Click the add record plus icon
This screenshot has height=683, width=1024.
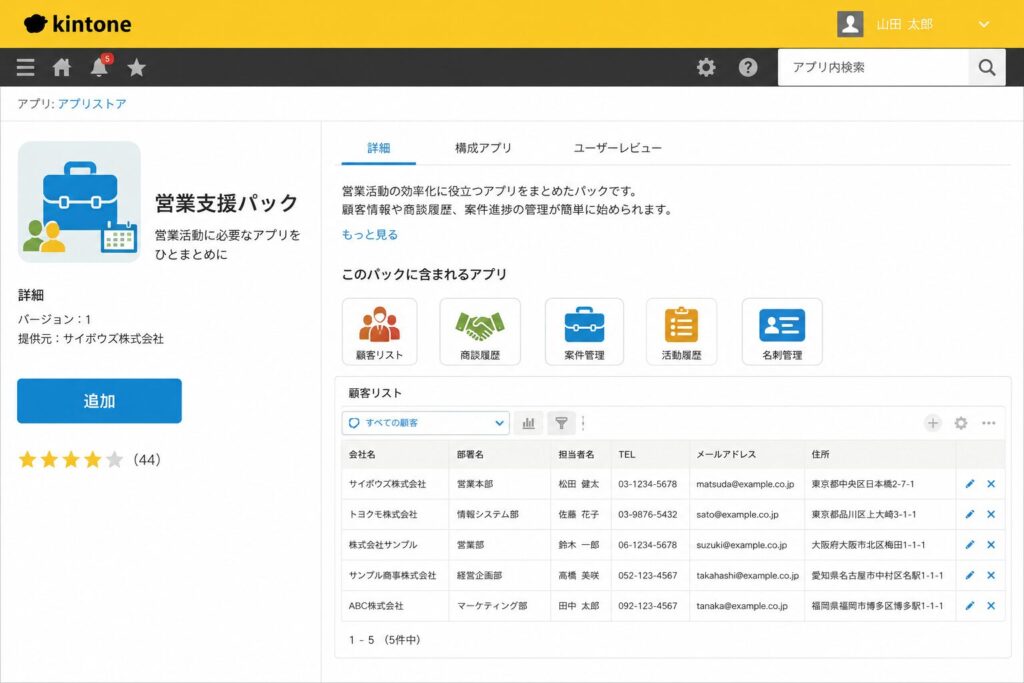click(x=933, y=423)
